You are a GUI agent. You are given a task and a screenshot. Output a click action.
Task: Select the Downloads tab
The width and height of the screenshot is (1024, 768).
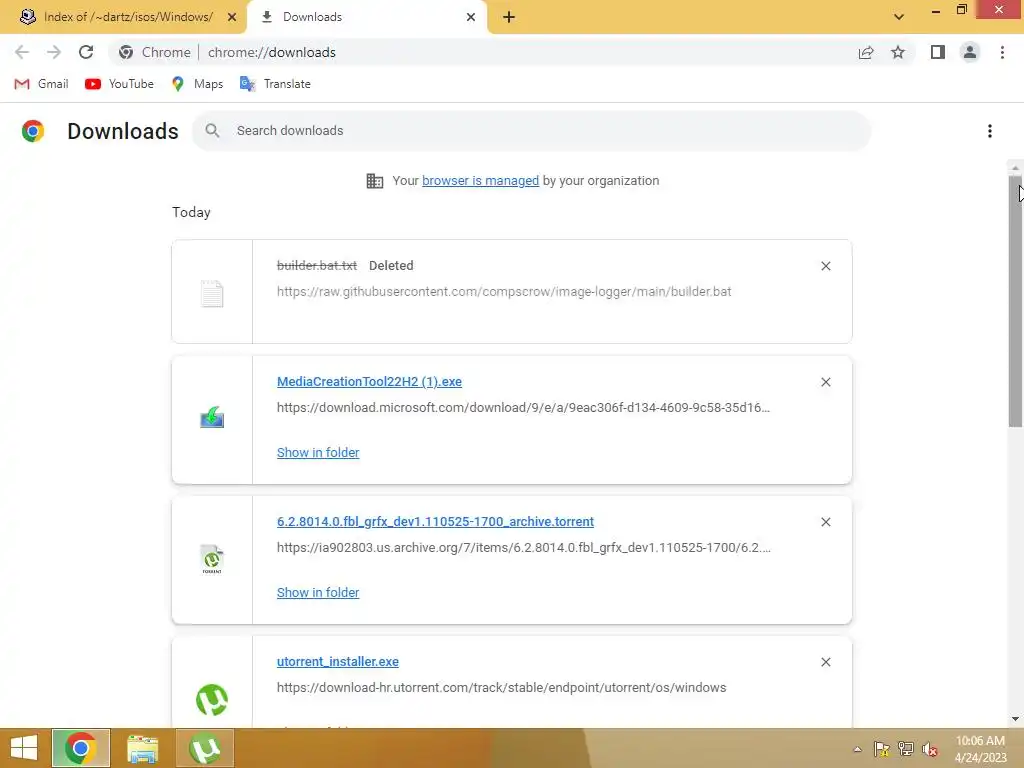click(368, 17)
